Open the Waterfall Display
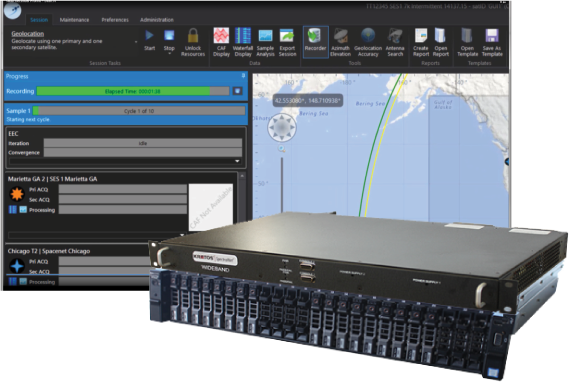569x382 pixels. 243,42
